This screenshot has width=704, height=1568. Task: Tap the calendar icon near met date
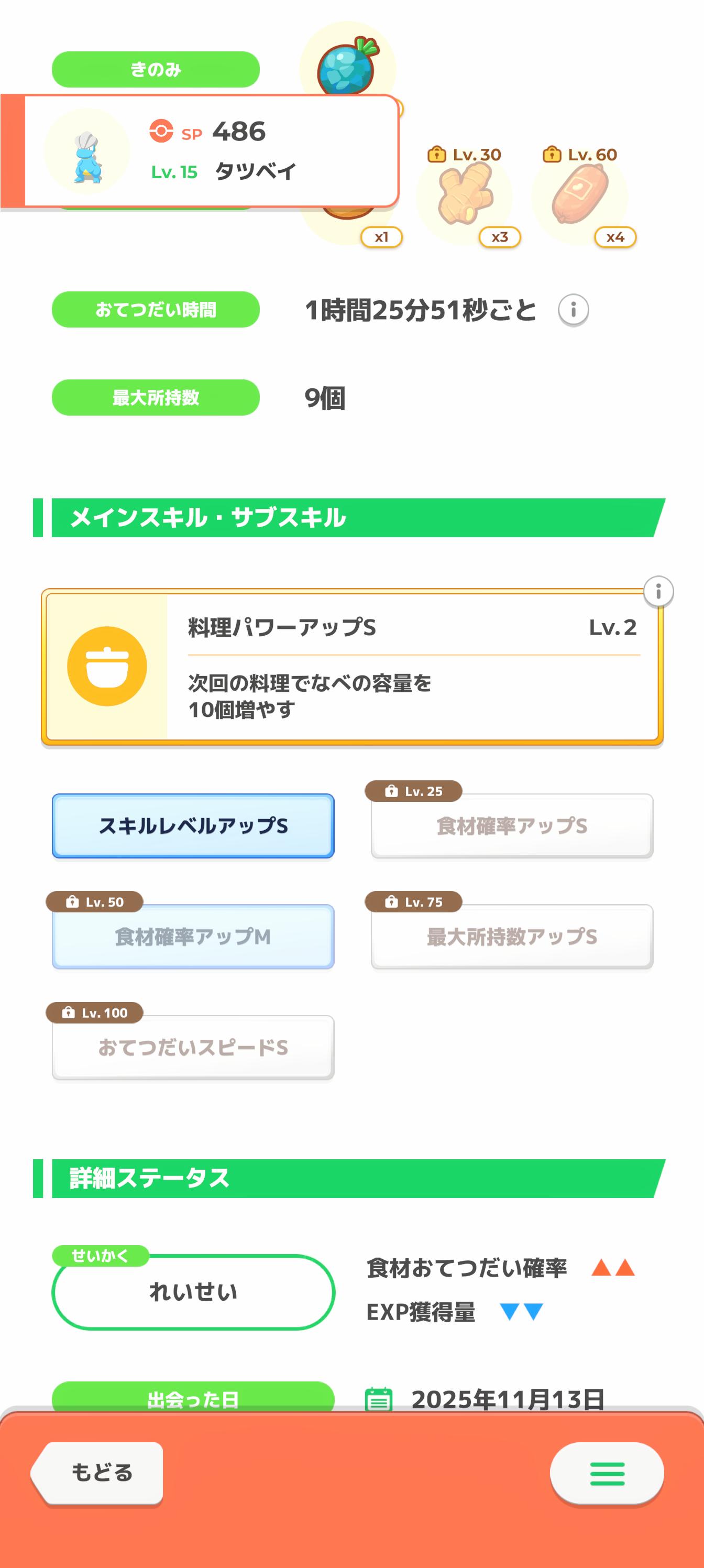click(x=379, y=1399)
